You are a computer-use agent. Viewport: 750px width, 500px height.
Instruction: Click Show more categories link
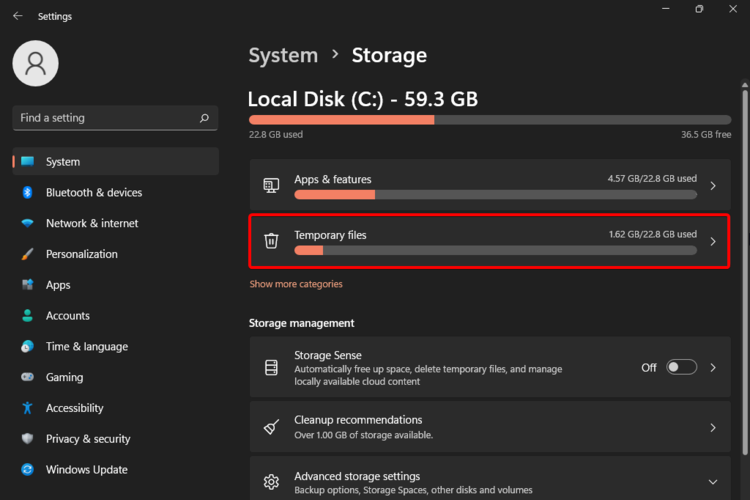tap(296, 284)
